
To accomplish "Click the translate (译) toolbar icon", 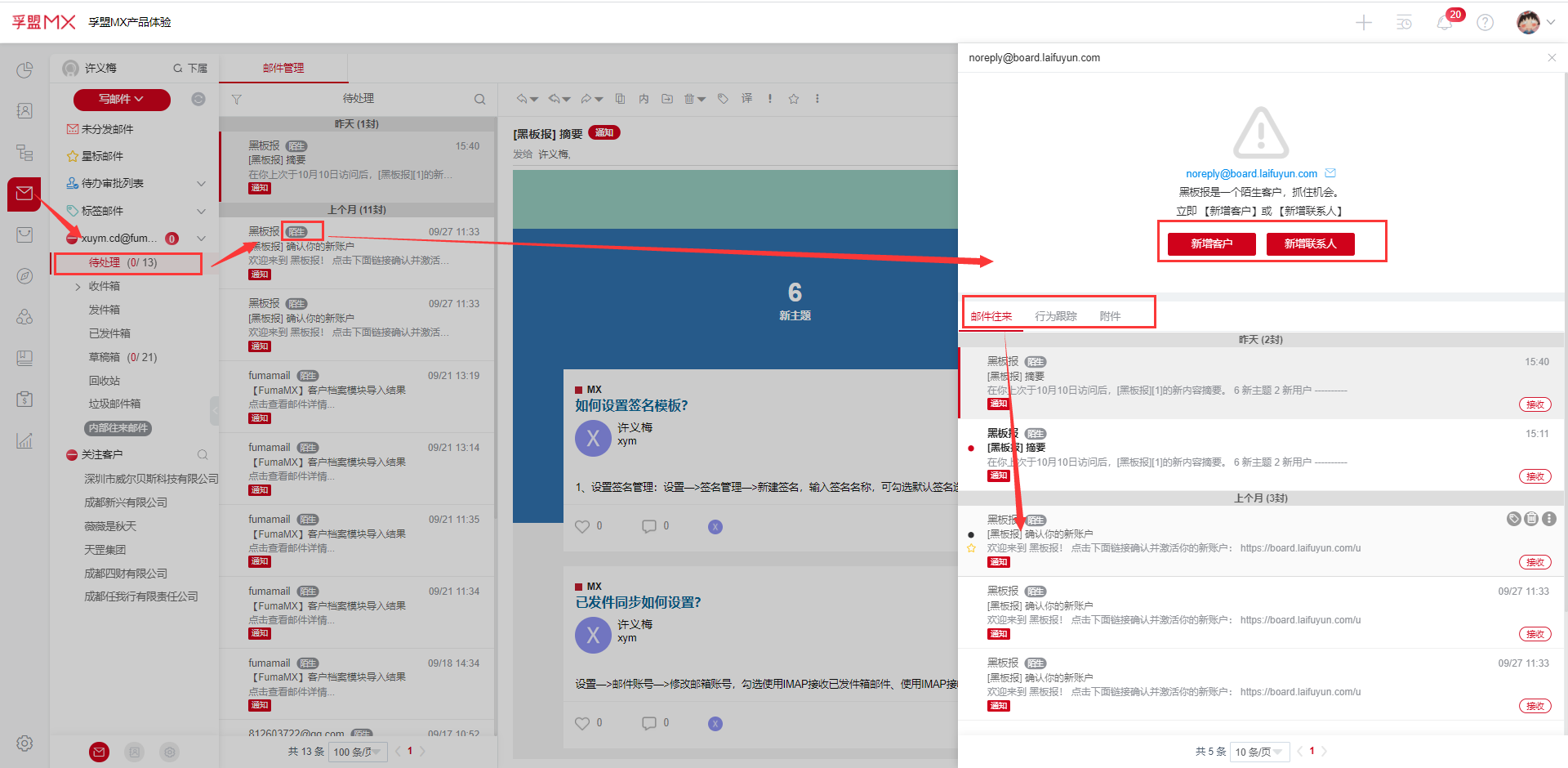I will pyautogui.click(x=746, y=99).
